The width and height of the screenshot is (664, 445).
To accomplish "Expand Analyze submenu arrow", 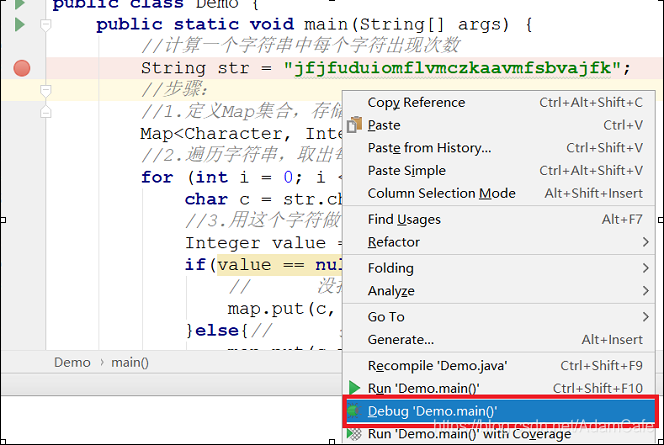I will (645, 291).
